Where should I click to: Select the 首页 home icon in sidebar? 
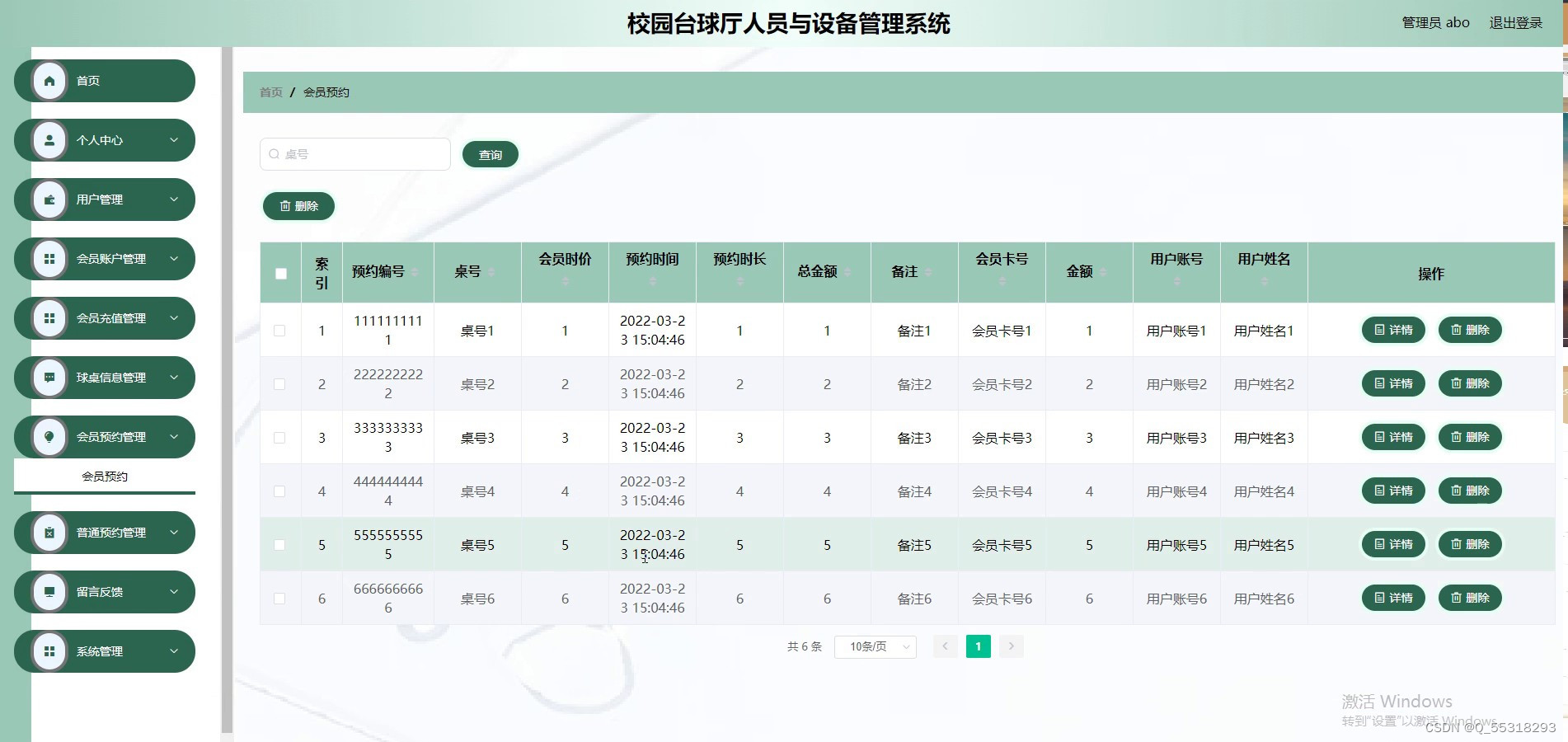[x=48, y=81]
